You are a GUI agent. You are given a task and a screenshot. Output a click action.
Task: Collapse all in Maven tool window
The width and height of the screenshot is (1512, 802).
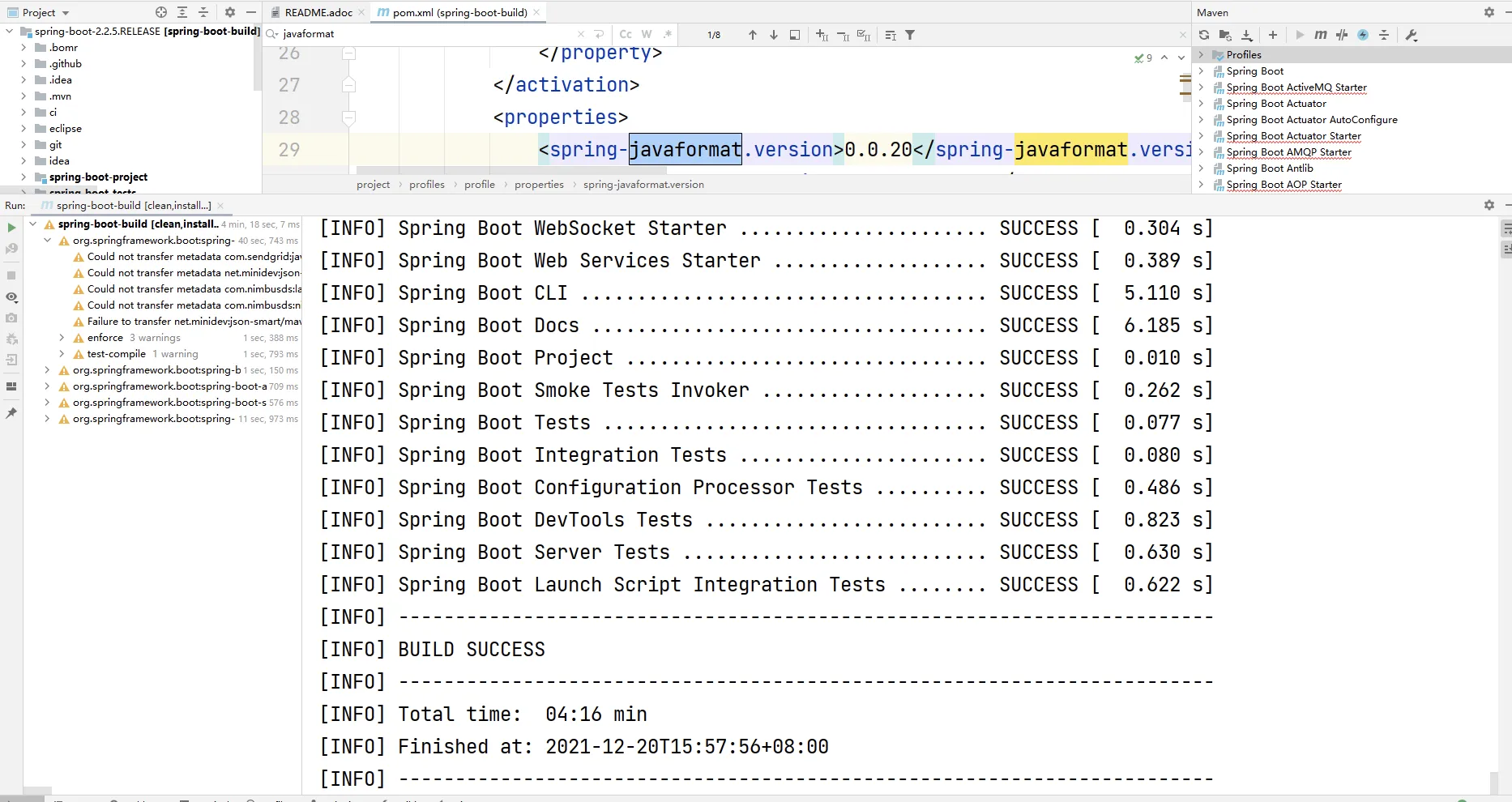click(x=1384, y=35)
